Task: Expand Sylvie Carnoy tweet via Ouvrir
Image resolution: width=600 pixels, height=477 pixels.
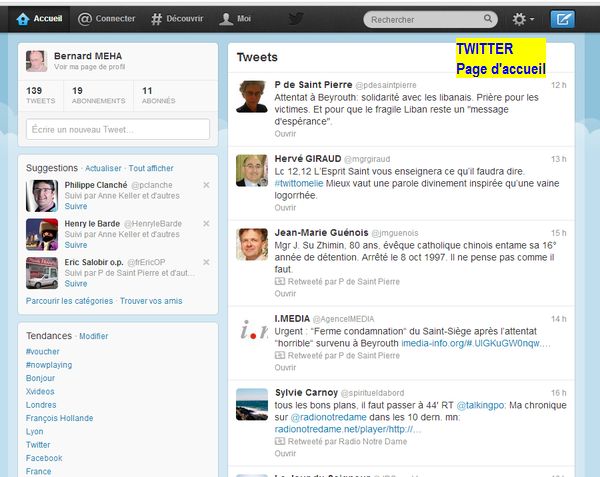Action: [285, 454]
